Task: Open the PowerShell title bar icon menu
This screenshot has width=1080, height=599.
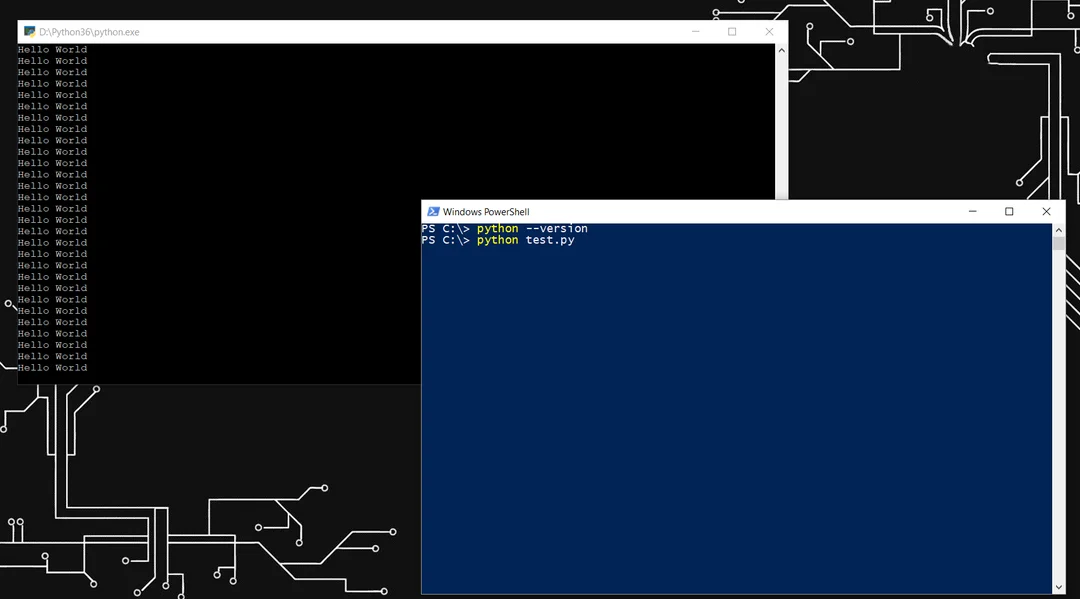Action: coord(433,211)
